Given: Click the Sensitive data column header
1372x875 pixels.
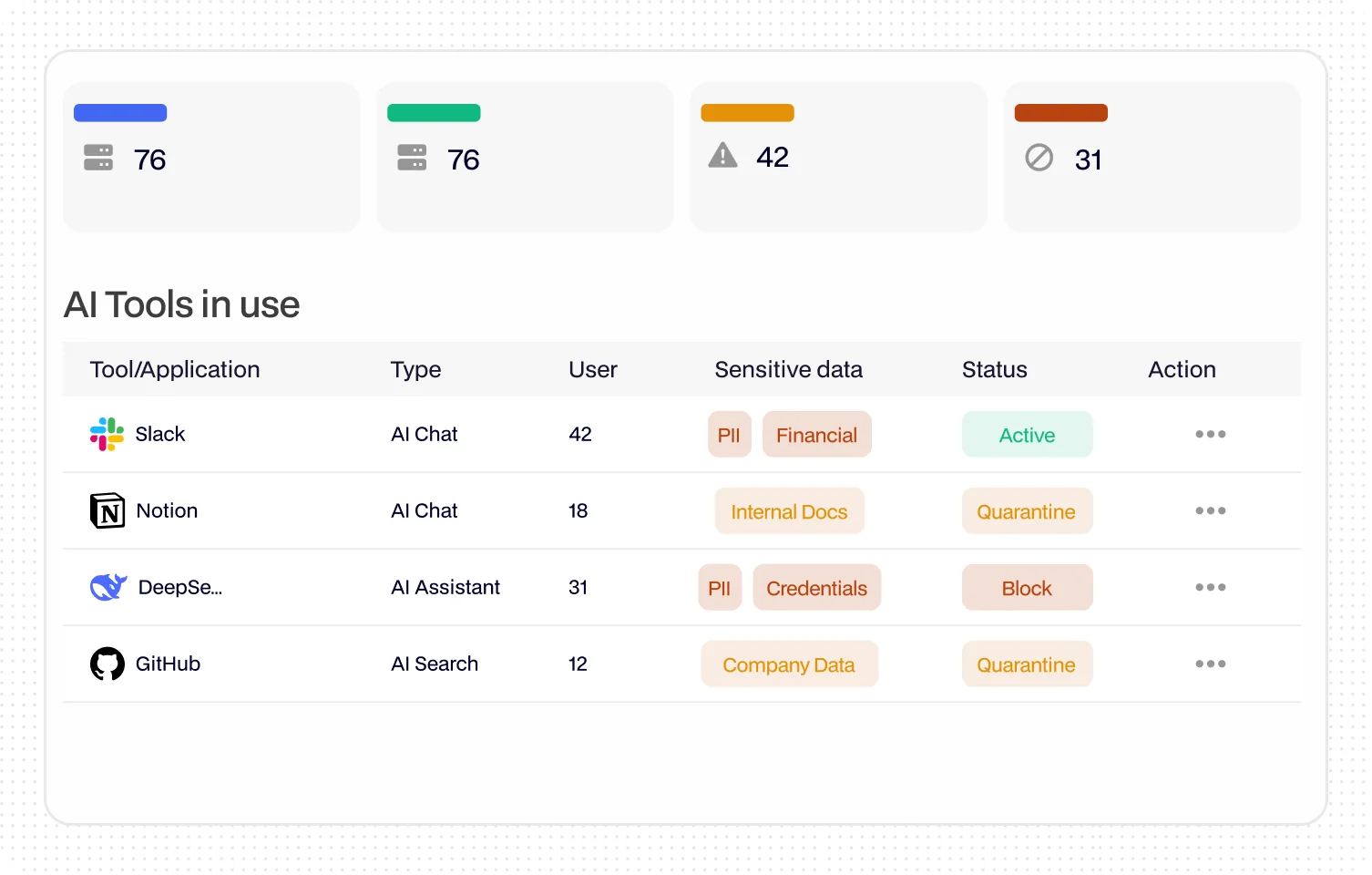Looking at the screenshot, I should (x=789, y=369).
